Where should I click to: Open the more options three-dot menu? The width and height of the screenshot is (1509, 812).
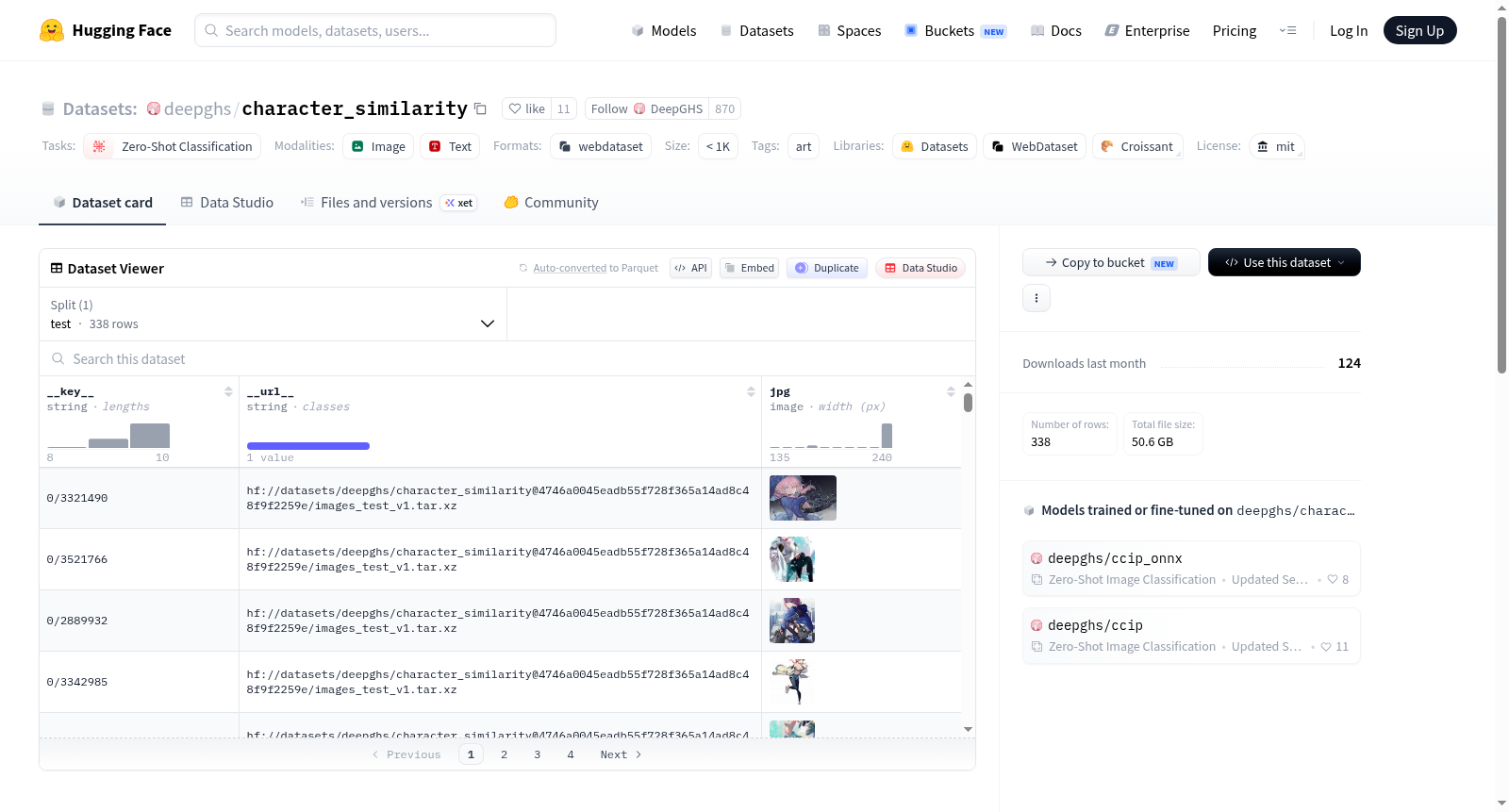[x=1036, y=298]
